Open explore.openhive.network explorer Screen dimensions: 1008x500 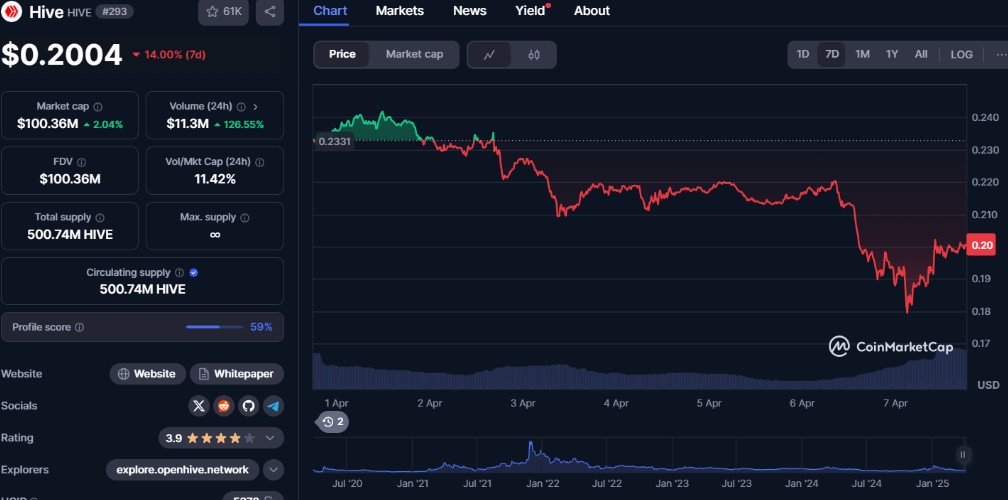(x=183, y=470)
